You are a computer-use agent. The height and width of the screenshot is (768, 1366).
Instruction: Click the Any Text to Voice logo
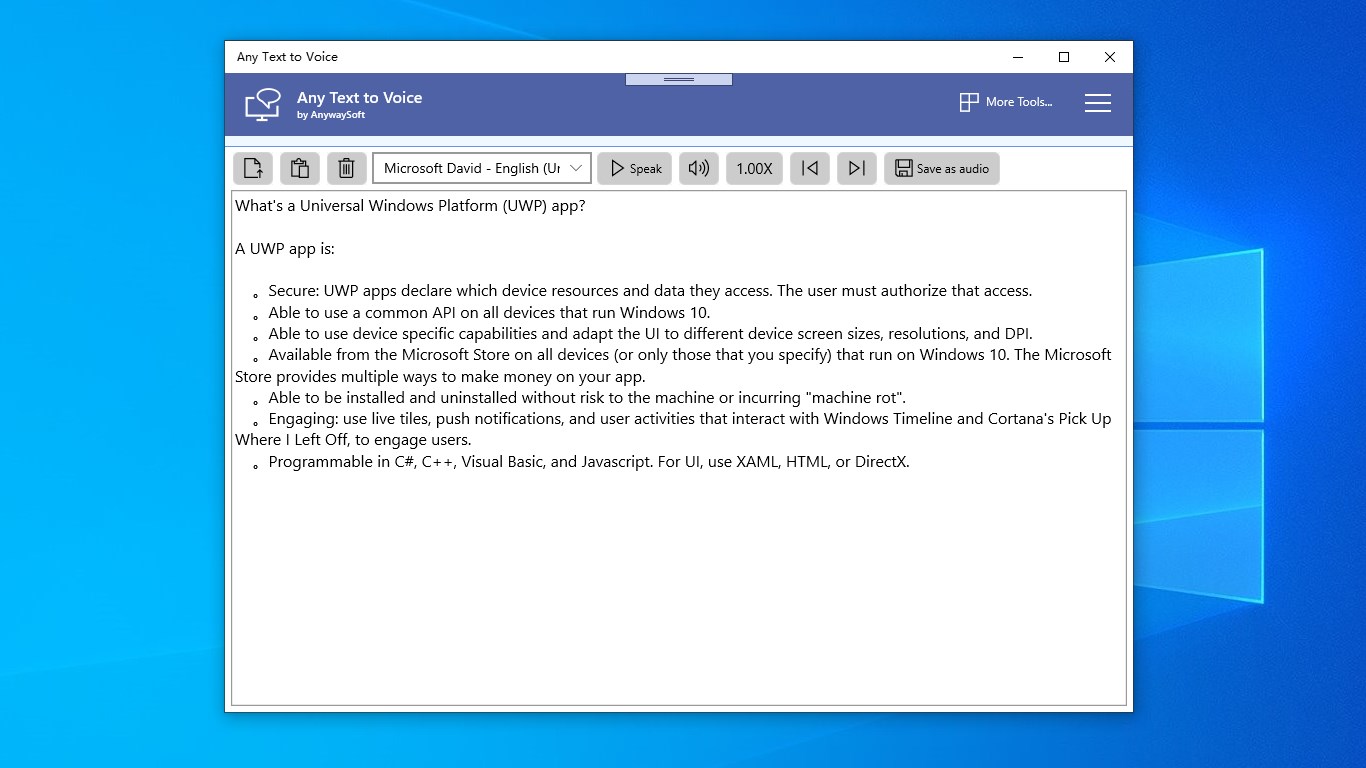(x=262, y=104)
